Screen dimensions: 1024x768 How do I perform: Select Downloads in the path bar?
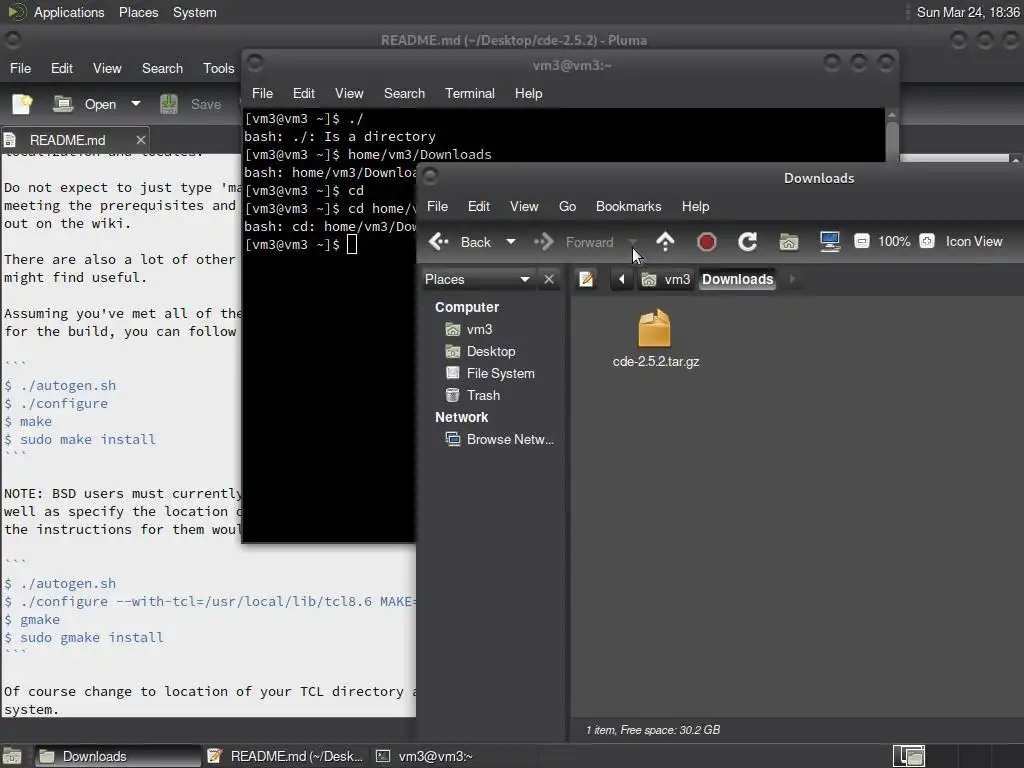click(x=737, y=280)
